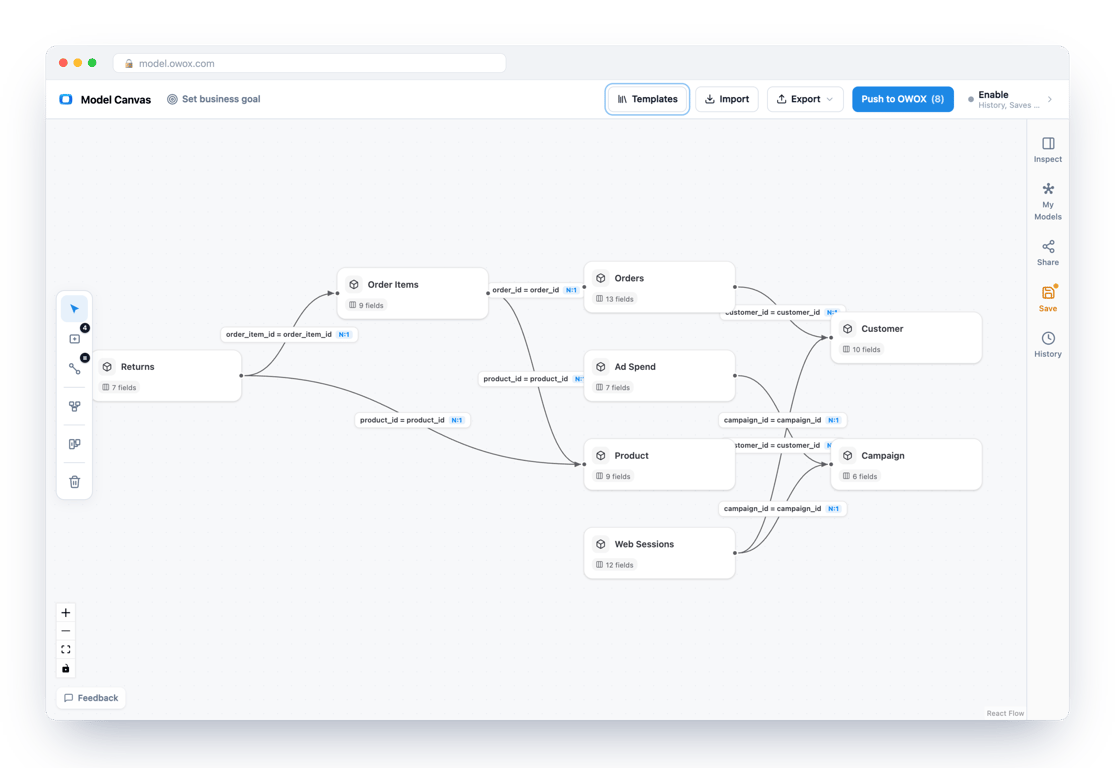Select the order_item_id relationship label
Image resolution: width=1115 pixels, height=768 pixels.
coord(289,334)
